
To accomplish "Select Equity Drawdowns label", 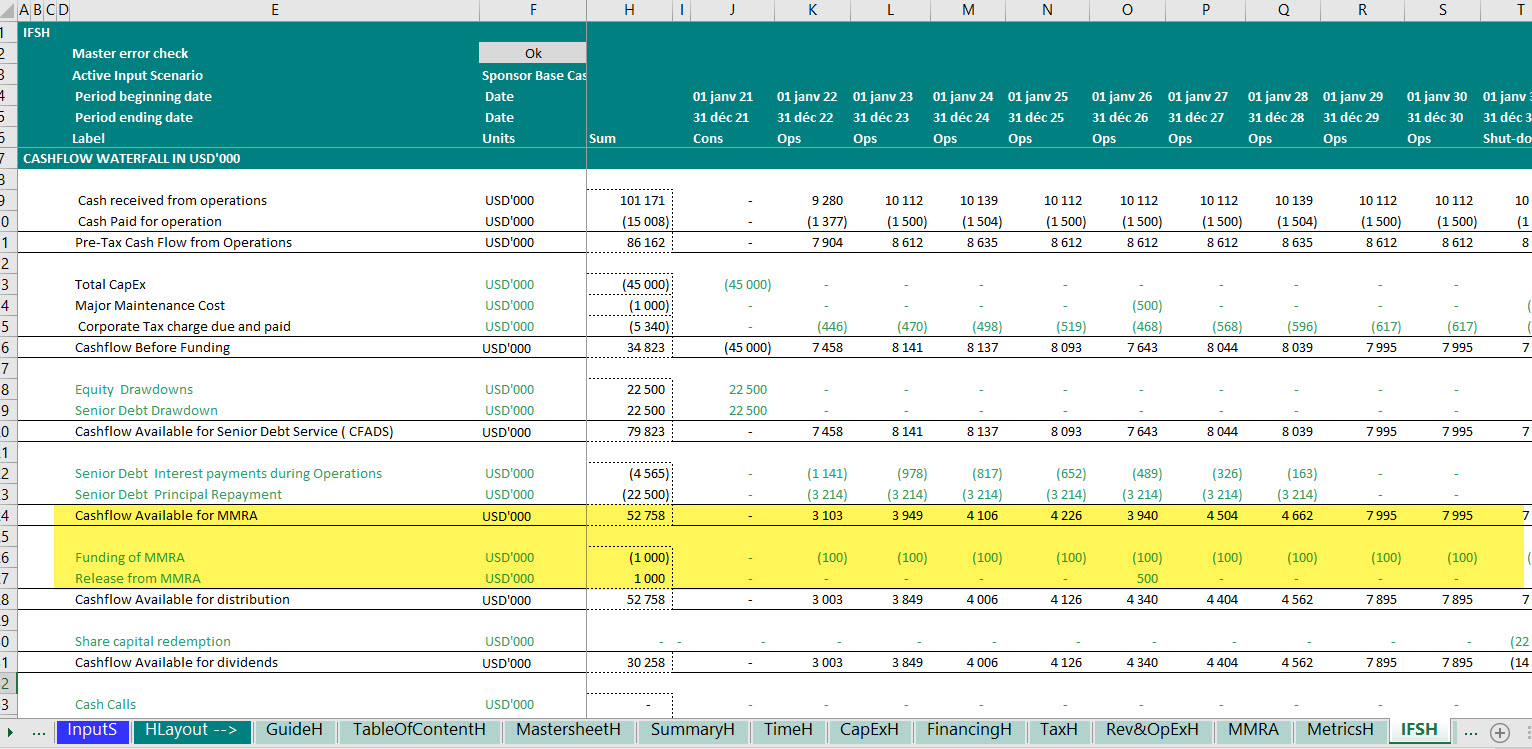I will pos(134,389).
